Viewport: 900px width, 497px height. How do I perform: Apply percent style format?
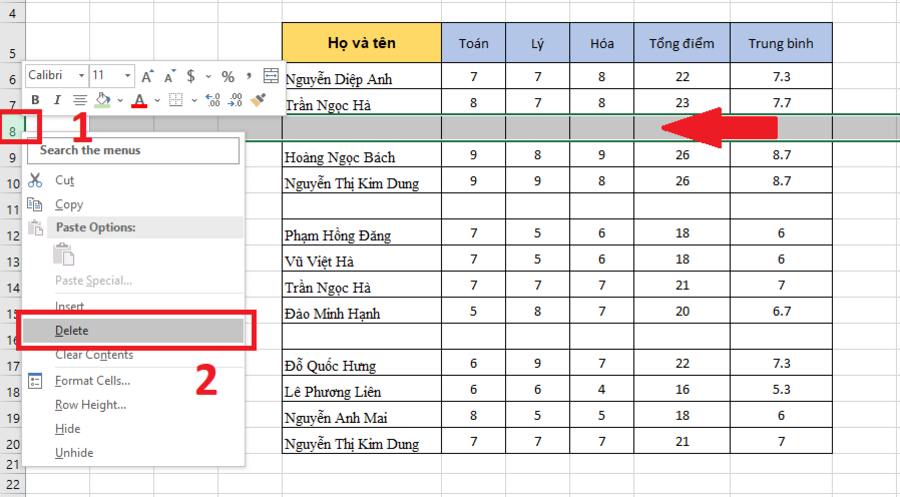(228, 76)
